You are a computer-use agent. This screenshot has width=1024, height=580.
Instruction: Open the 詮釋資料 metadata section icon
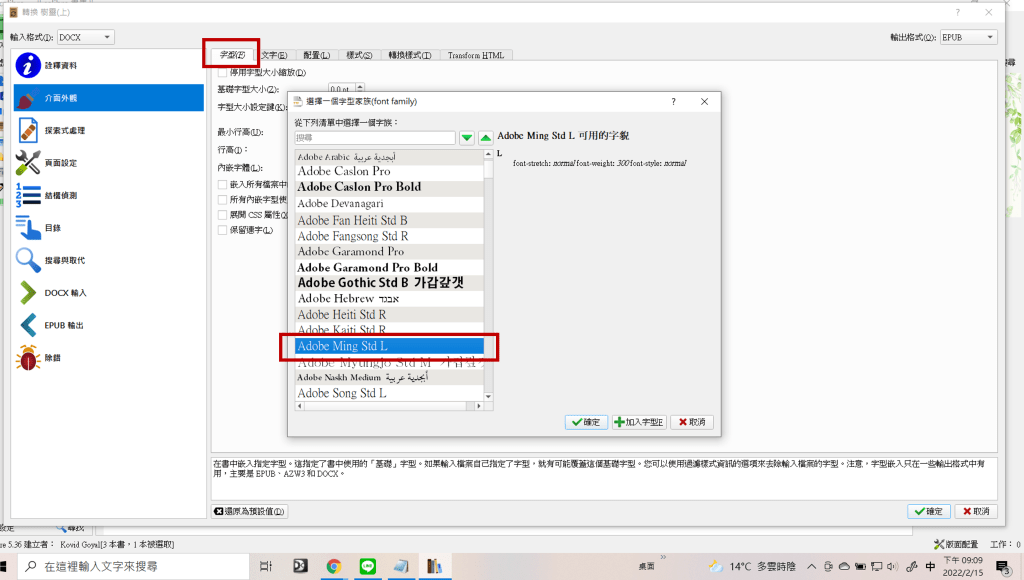tap(28, 65)
